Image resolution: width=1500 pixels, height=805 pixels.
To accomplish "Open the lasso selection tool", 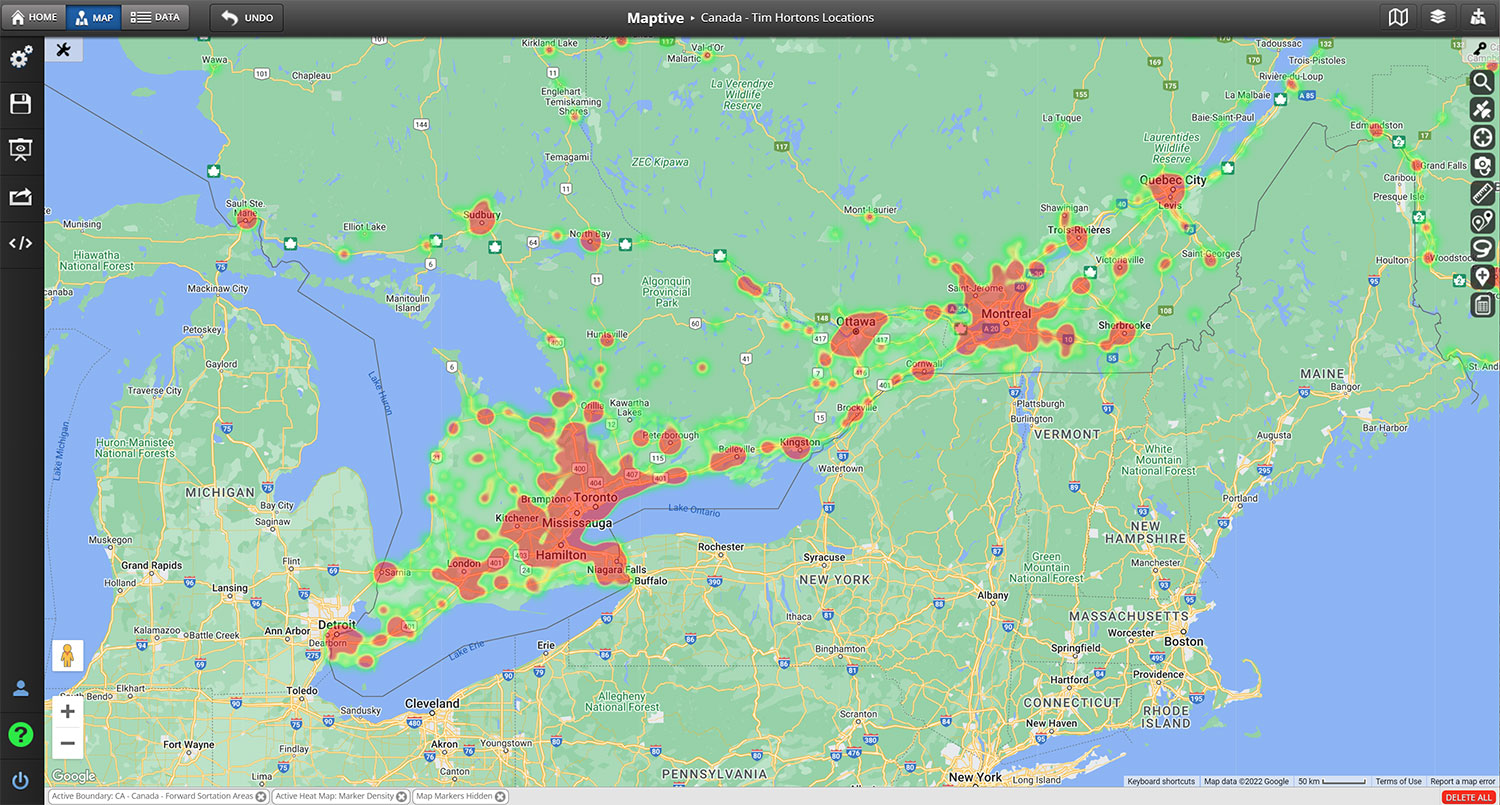I will [1482, 249].
